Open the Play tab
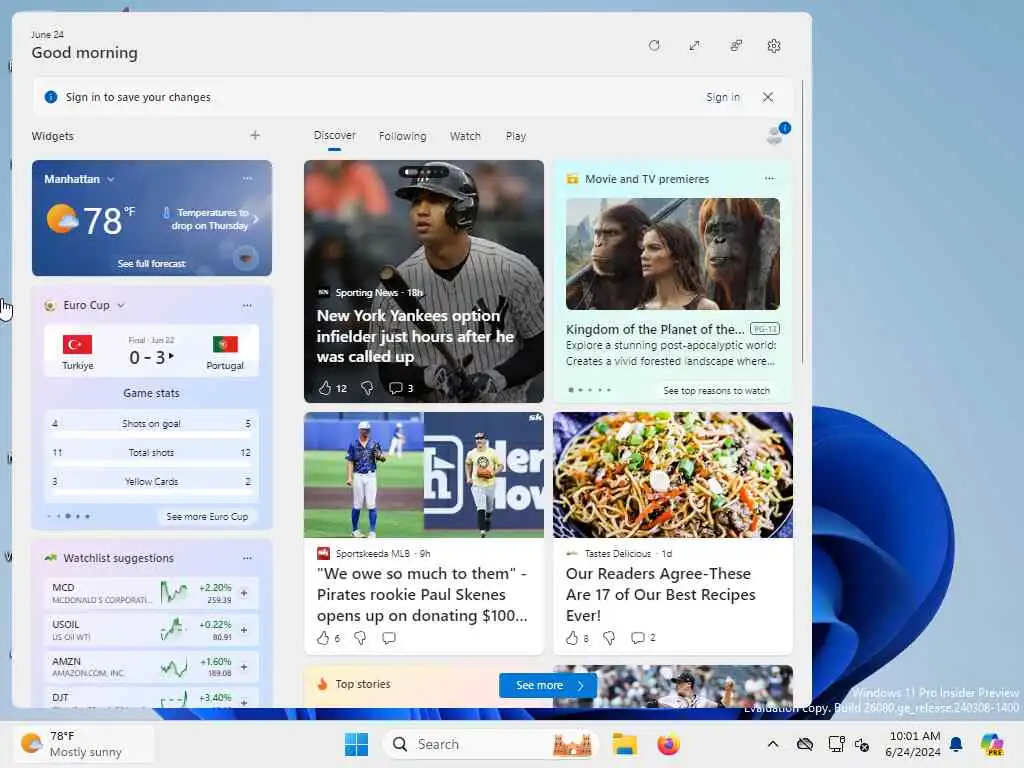 (515, 136)
